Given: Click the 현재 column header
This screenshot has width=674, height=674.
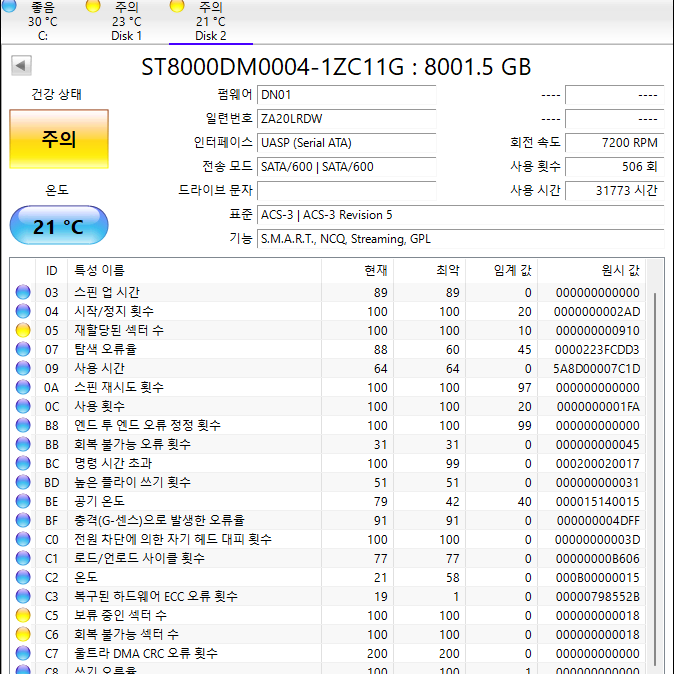Looking at the screenshot, I should [357, 270].
